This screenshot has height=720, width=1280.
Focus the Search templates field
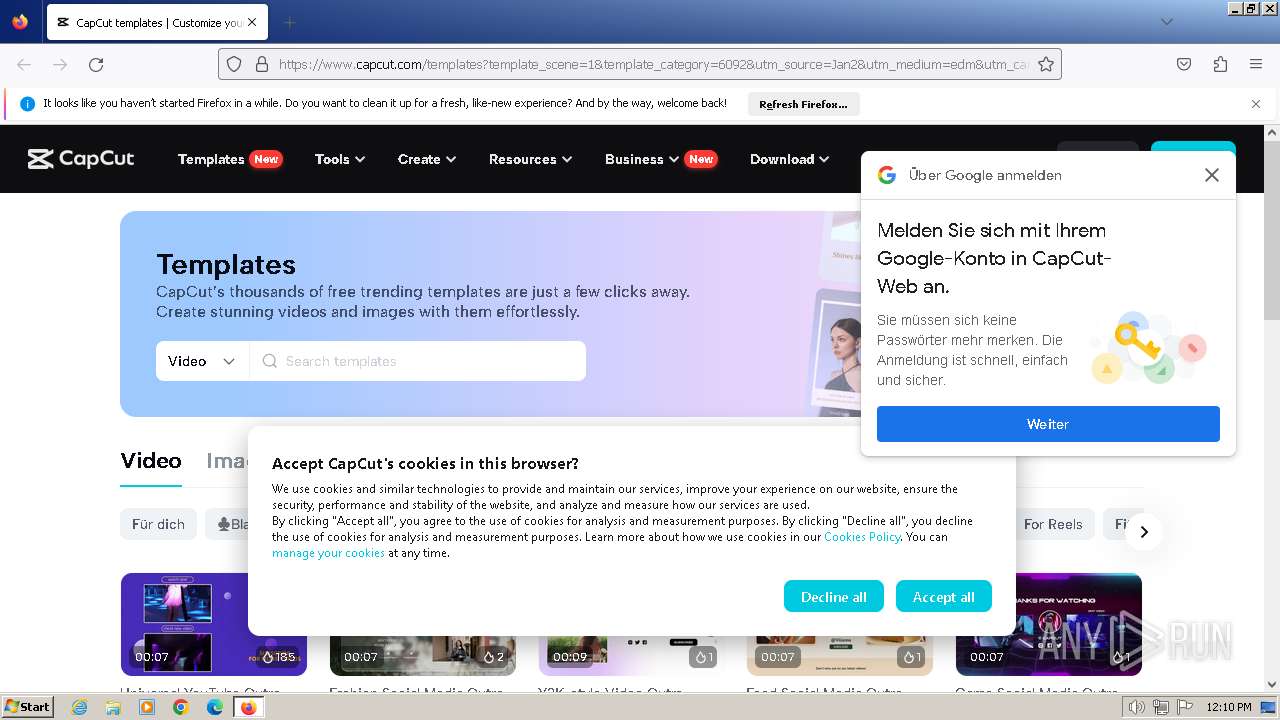(x=418, y=361)
